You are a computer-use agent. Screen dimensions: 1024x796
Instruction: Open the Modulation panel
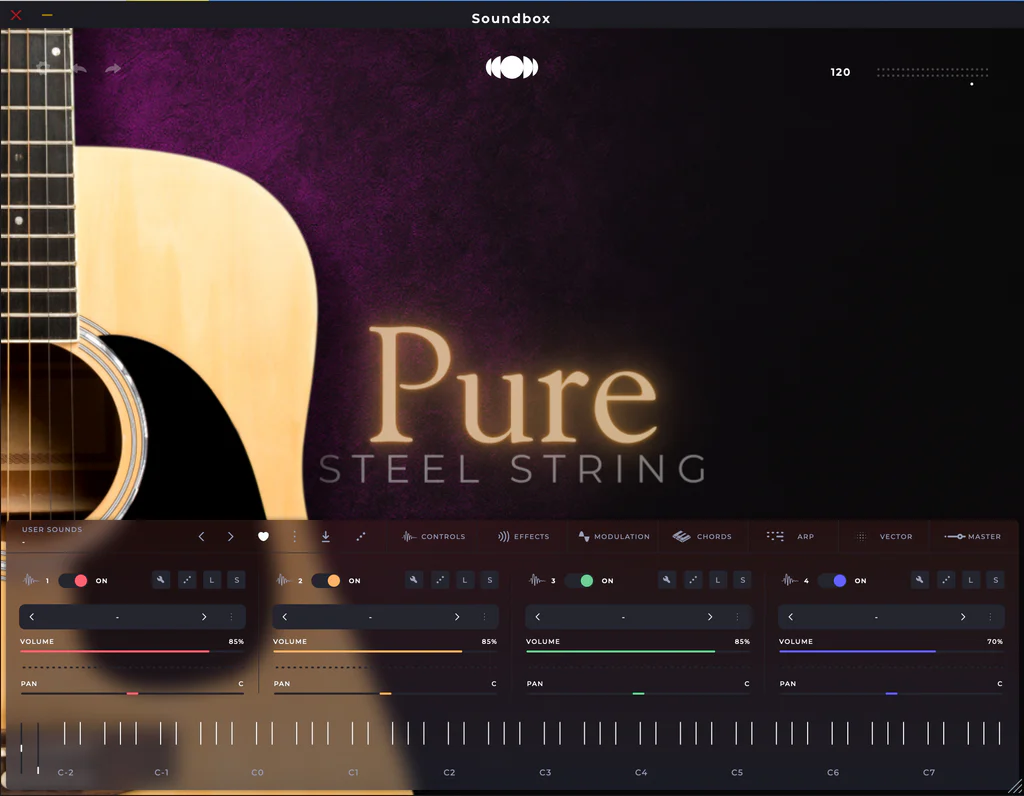(613, 536)
